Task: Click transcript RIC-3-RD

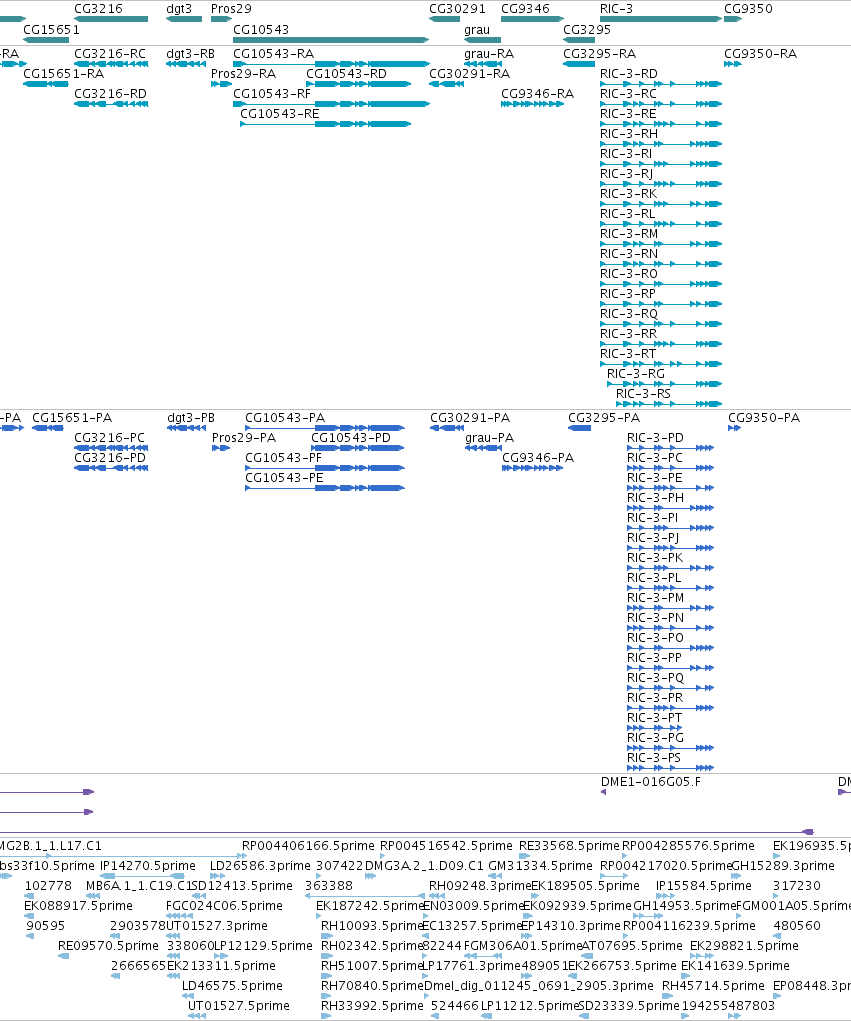Action: click(629, 74)
